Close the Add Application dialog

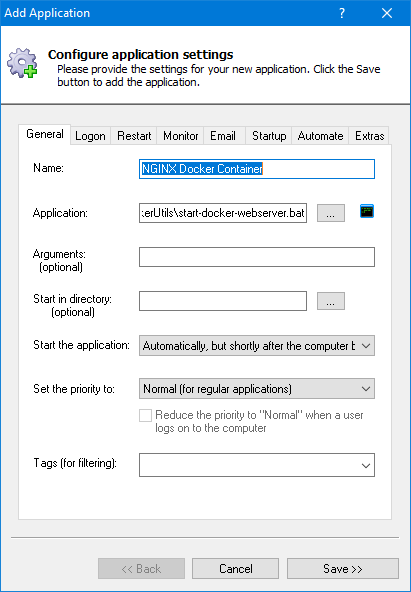click(387, 13)
